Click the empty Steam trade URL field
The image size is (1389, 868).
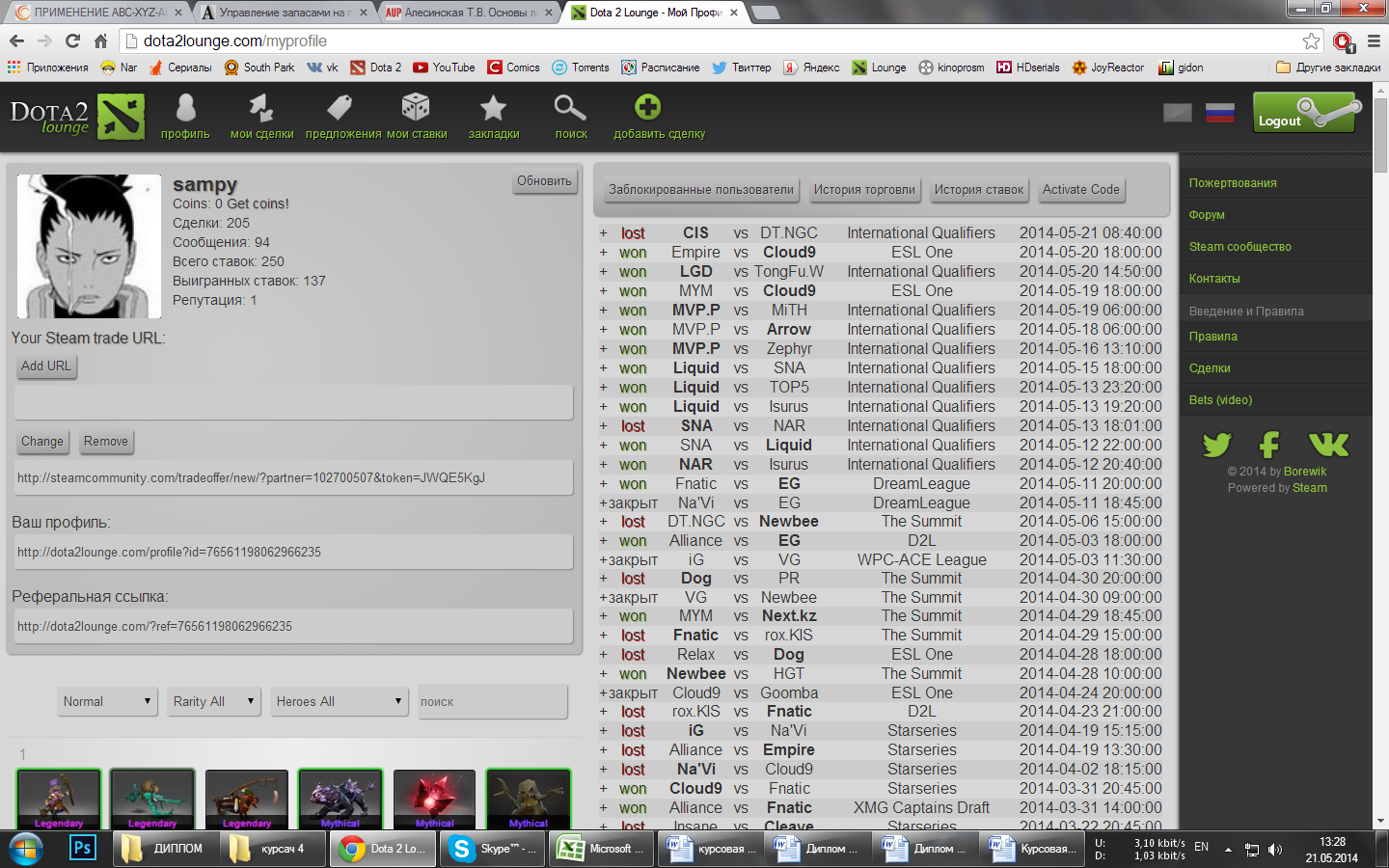(293, 402)
